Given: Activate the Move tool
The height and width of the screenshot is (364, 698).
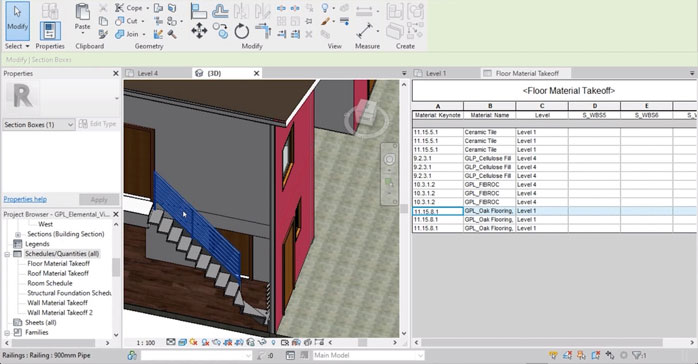Looking at the screenshot, I should point(199,31).
